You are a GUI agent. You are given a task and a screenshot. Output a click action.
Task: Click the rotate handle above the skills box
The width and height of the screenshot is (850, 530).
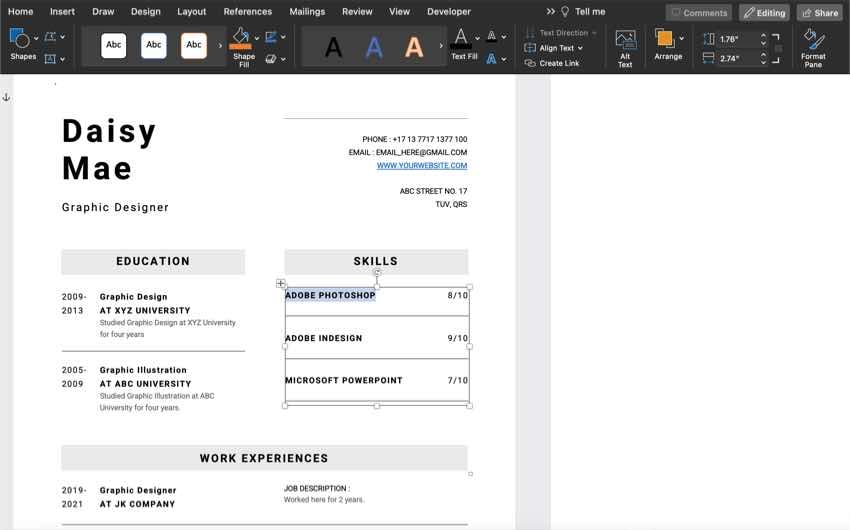(377, 273)
